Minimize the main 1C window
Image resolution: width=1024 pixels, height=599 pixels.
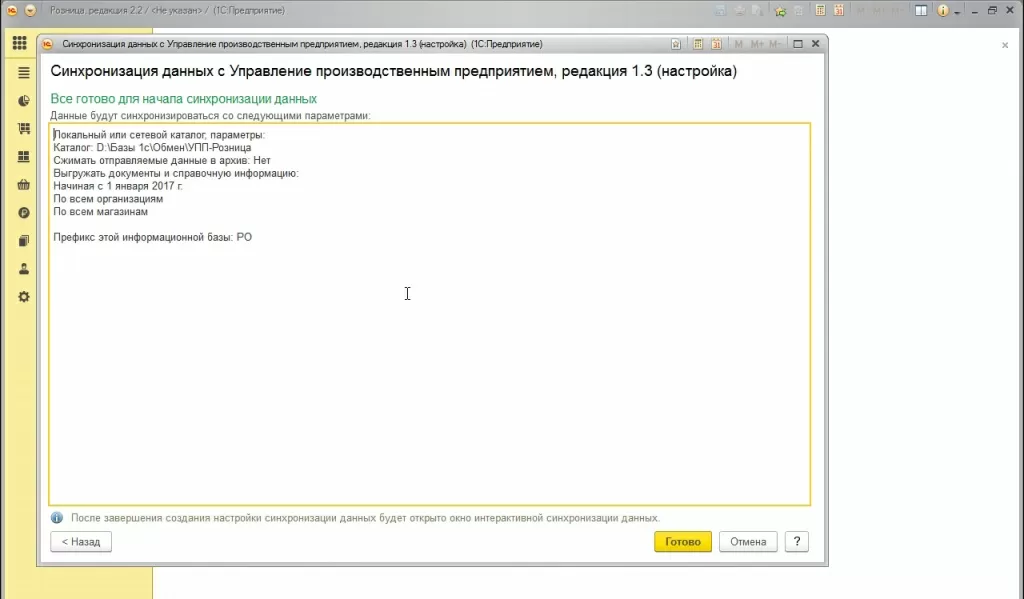(974, 10)
